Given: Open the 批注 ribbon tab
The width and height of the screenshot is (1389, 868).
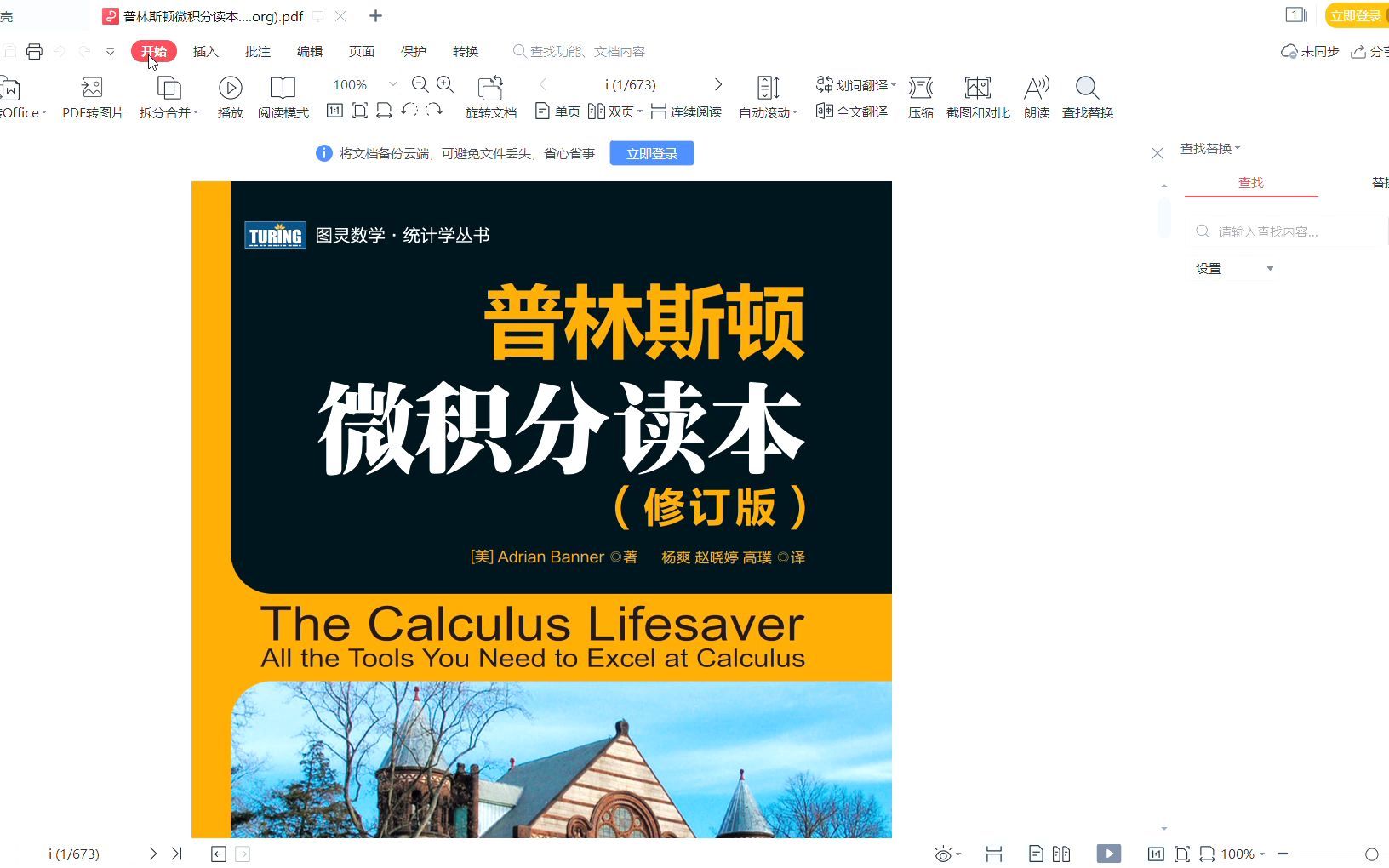Looking at the screenshot, I should coord(258,52).
